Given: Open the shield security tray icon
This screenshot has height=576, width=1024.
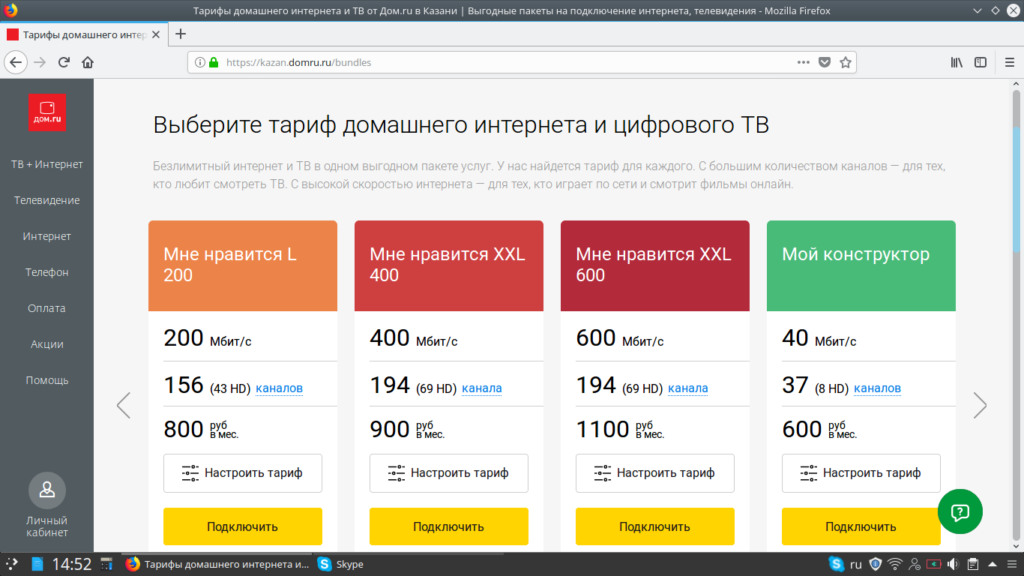Looking at the screenshot, I should 876,564.
